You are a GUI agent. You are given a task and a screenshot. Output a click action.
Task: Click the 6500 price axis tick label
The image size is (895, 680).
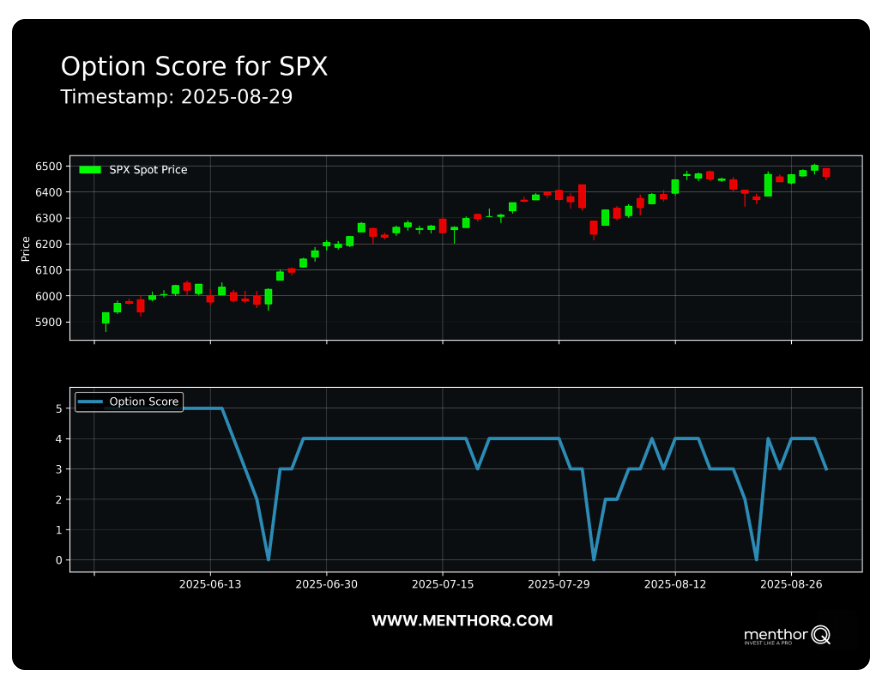(47, 166)
